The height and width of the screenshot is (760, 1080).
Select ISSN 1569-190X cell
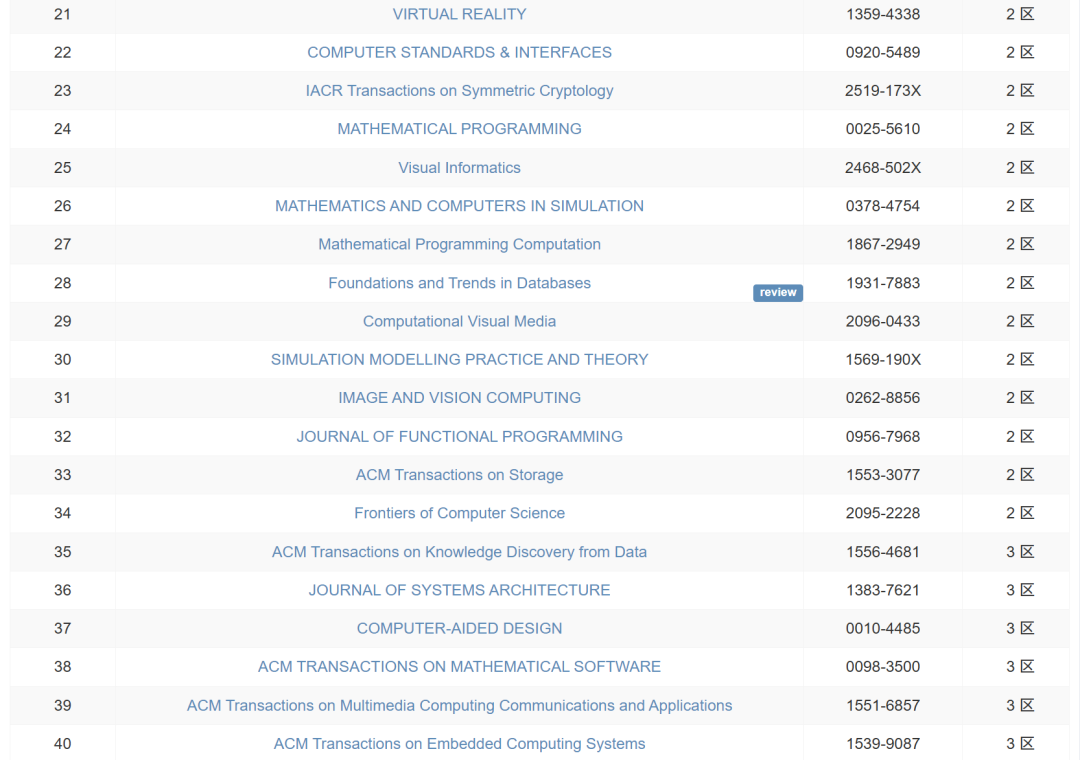pos(883,360)
